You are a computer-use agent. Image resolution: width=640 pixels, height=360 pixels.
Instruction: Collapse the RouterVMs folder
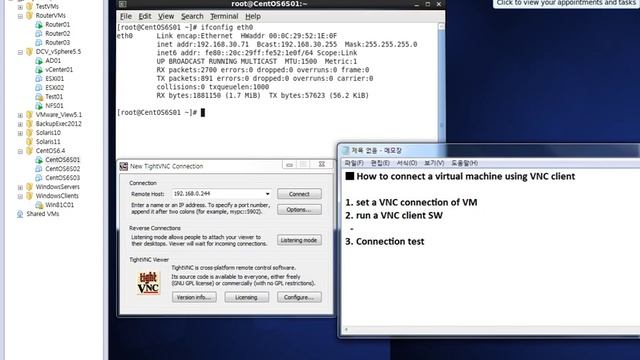[x=20, y=16]
